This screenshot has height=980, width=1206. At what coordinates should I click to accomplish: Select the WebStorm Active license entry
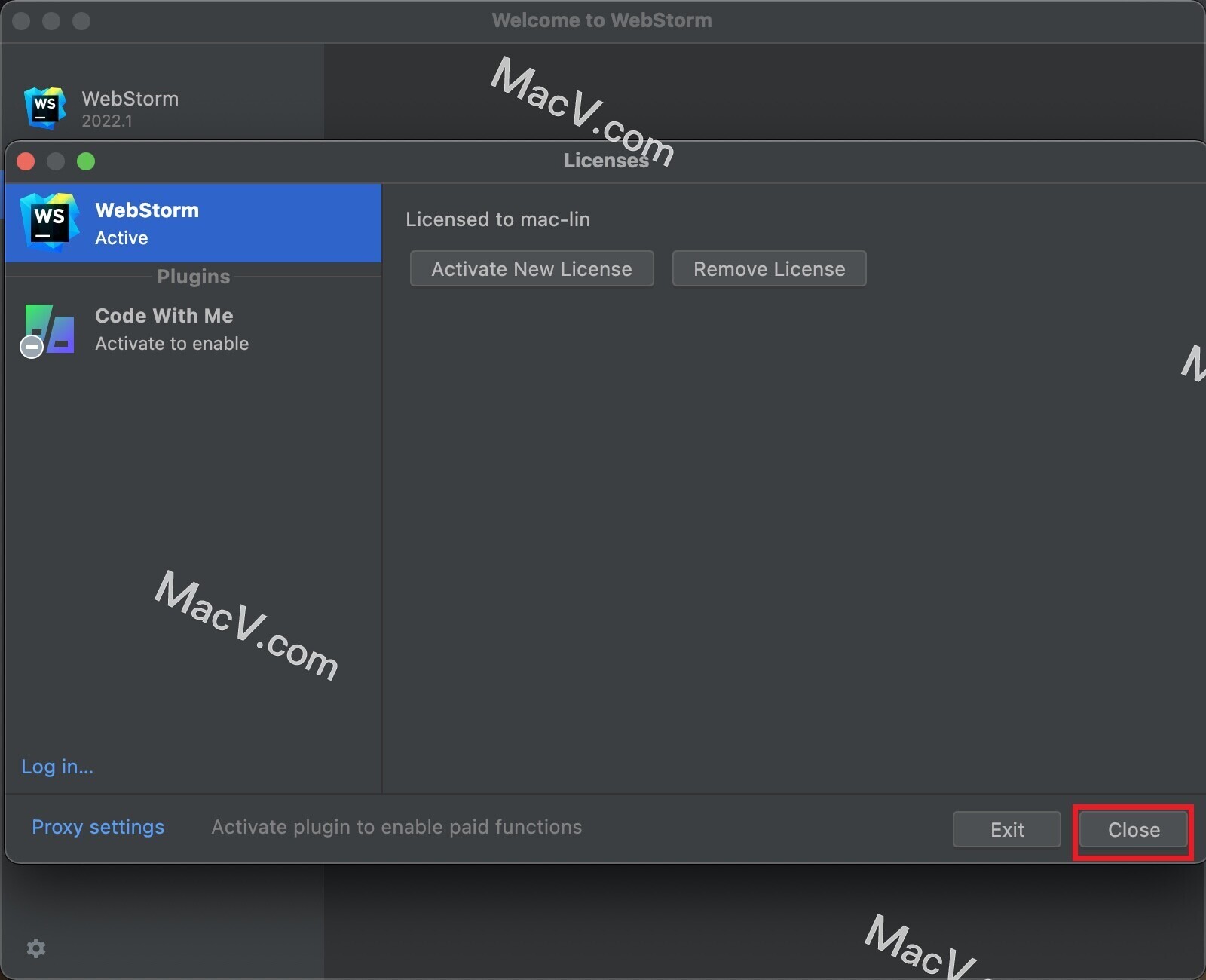pyautogui.click(x=193, y=223)
